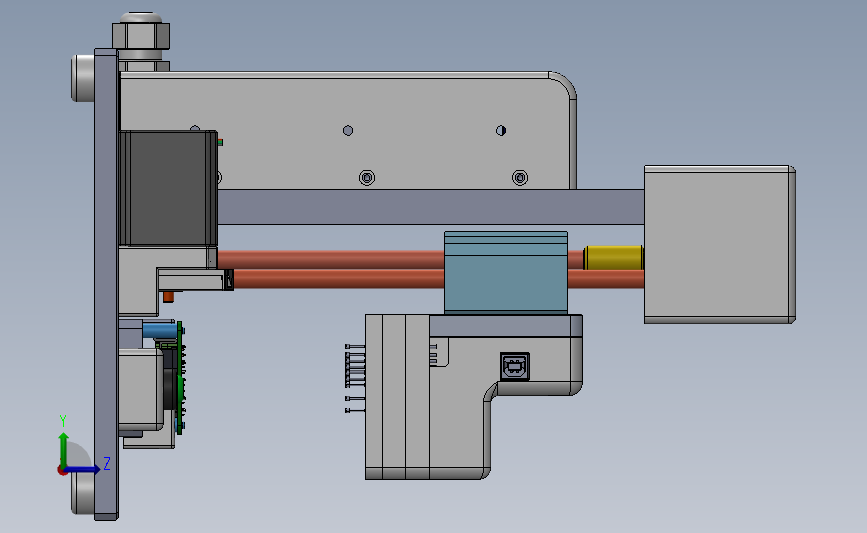Select the purple-gray mounting plate under carriage
This screenshot has width=867, height=533.
tap(506, 326)
